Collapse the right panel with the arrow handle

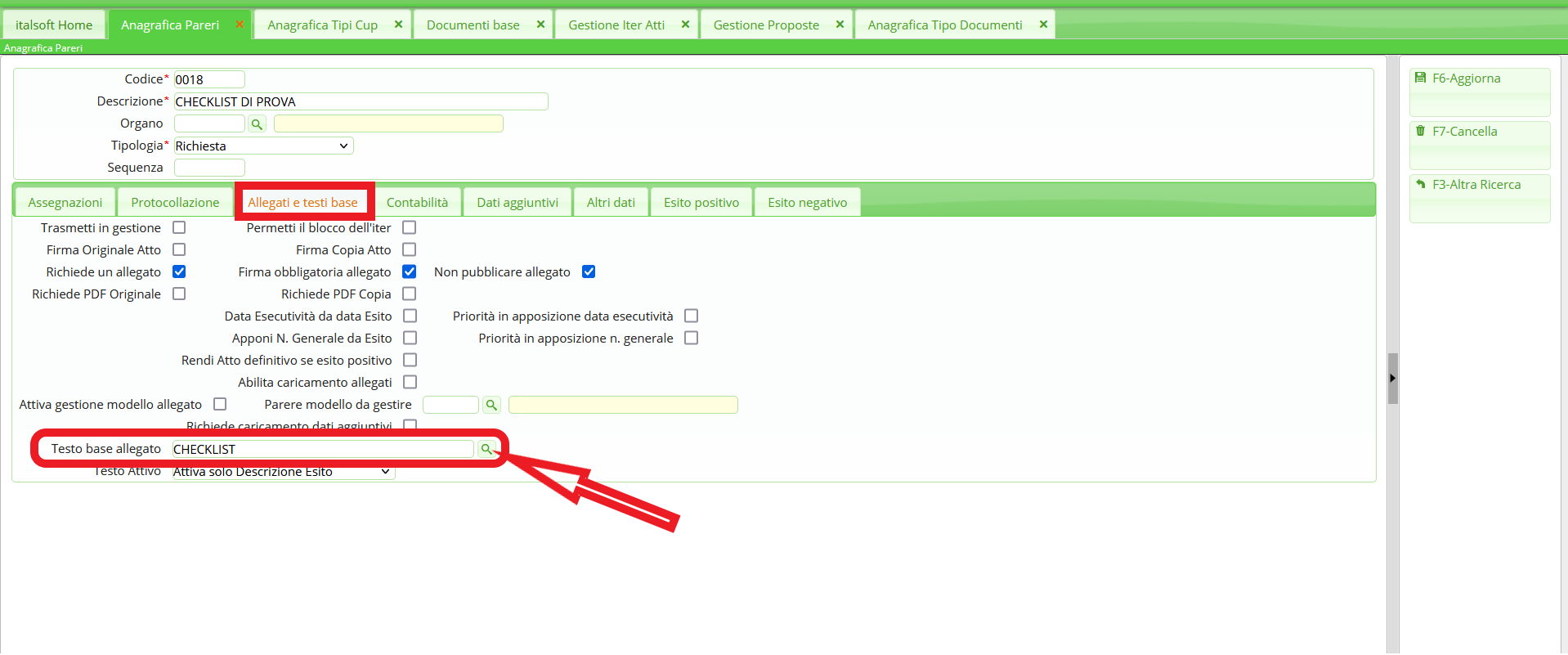(x=1392, y=379)
